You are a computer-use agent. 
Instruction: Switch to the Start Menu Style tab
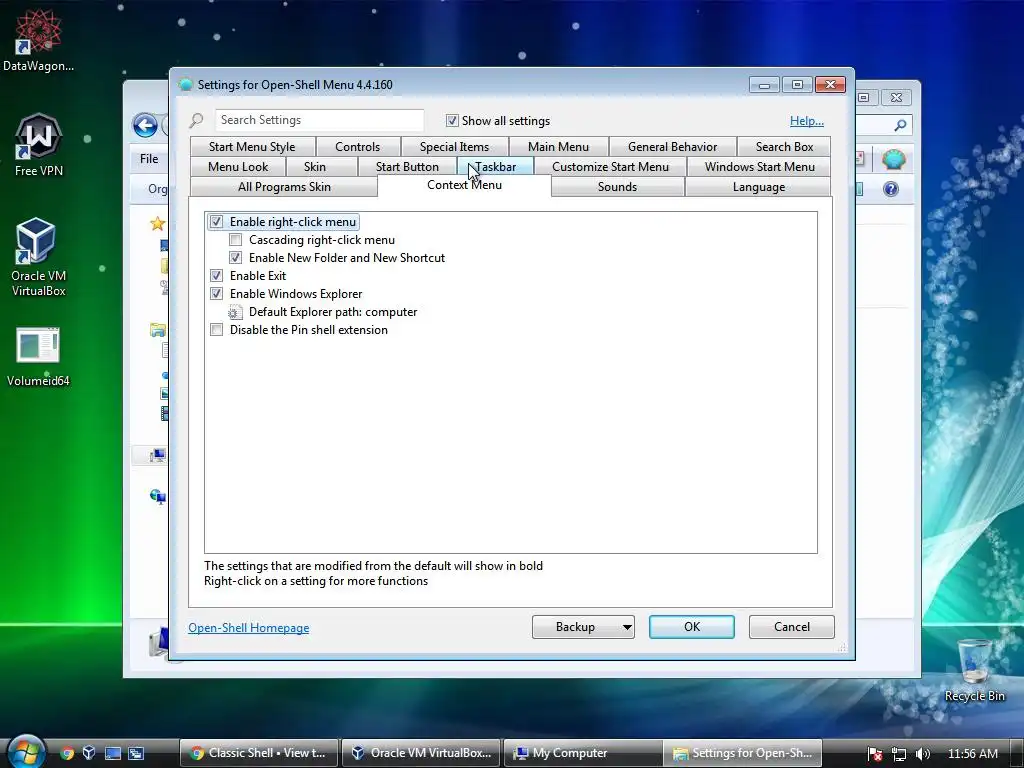(252, 146)
